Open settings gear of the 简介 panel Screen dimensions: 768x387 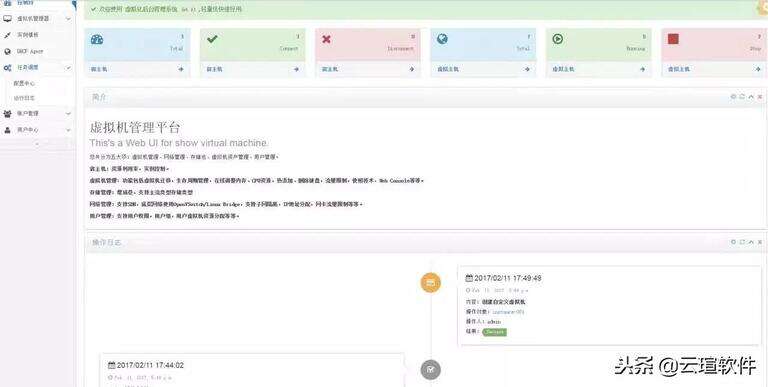(x=733, y=97)
